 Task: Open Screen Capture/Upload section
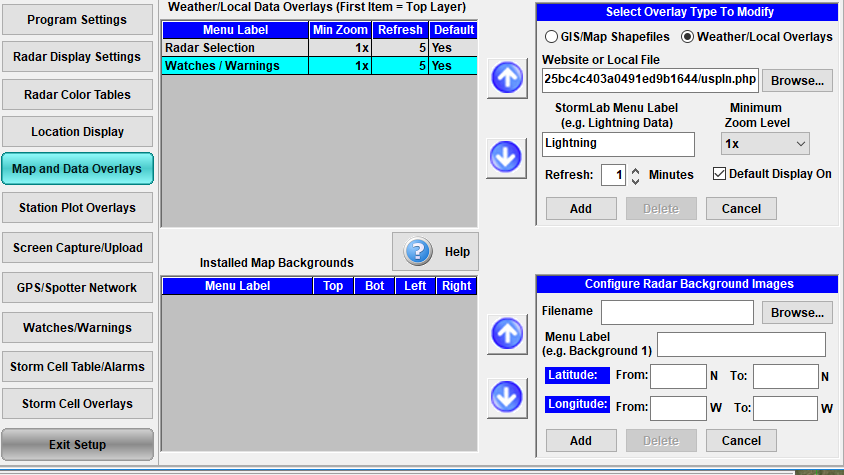78,248
